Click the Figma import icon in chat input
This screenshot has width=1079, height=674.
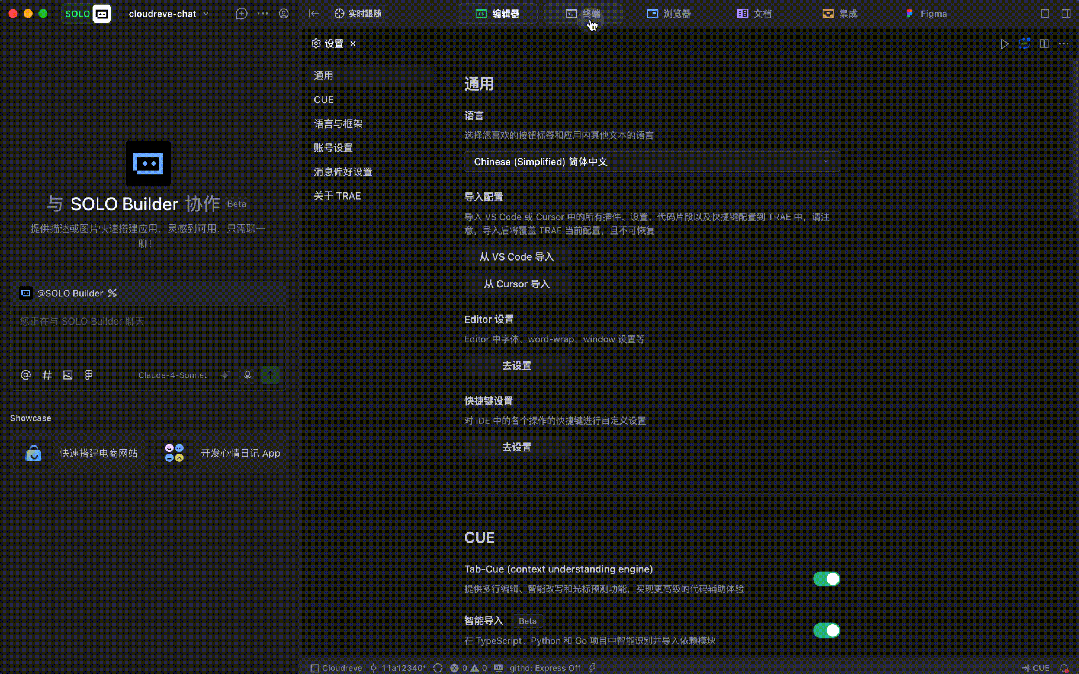[x=88, y=375]
